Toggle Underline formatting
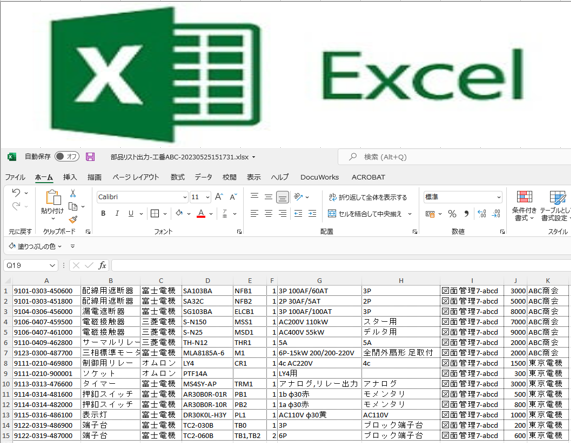This screenshot has height=443, width=571. point(131,214)
